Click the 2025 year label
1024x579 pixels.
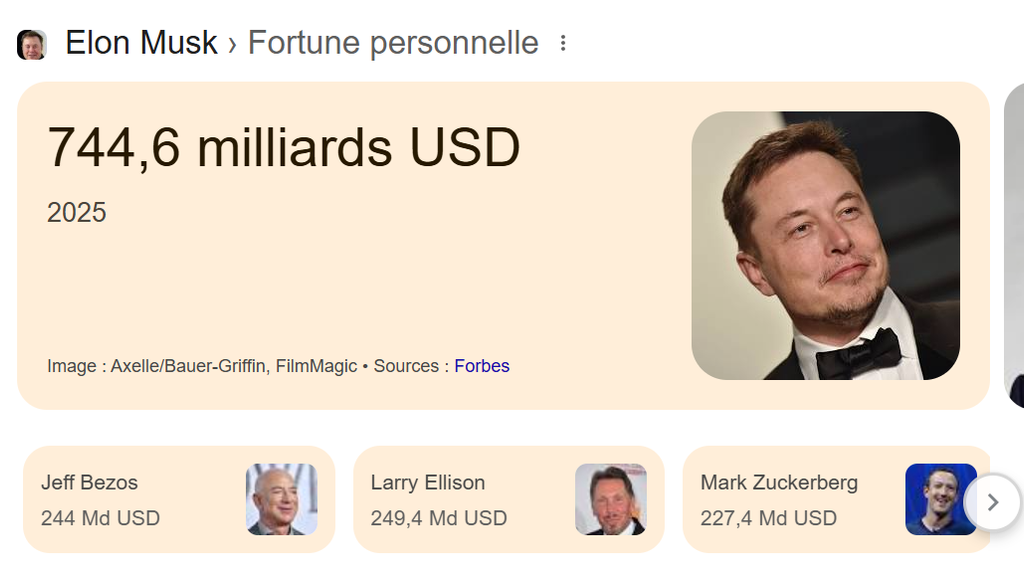click(x=76, y=213)
